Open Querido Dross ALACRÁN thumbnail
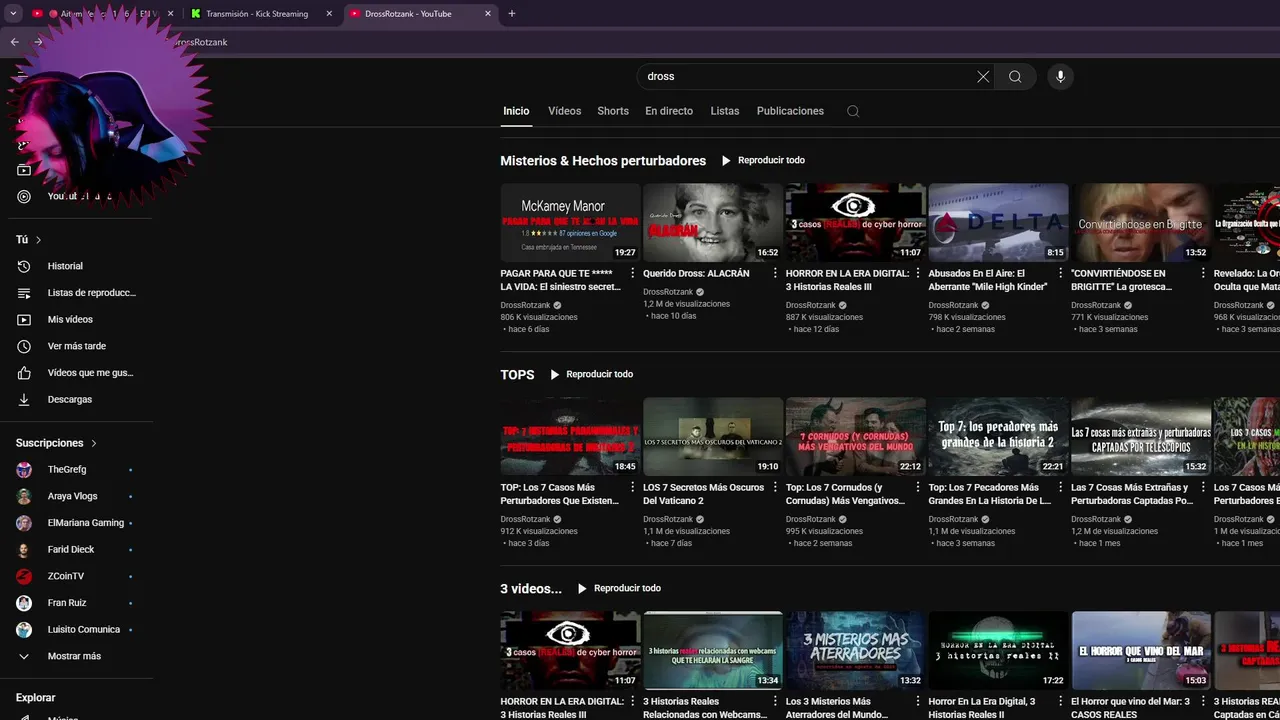Viewport: 1280px width, 720px height. coord(713,222)
